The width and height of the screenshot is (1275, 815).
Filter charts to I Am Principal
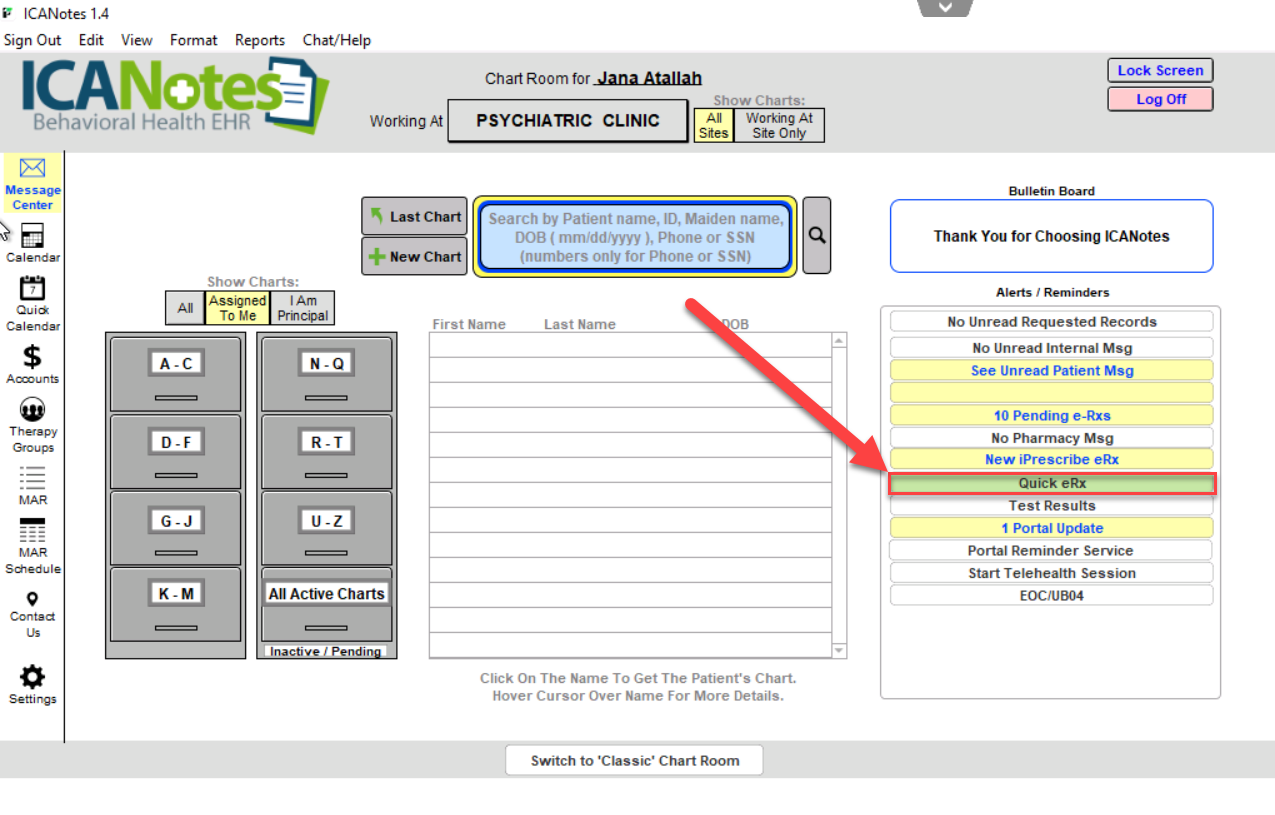(301, 307)
